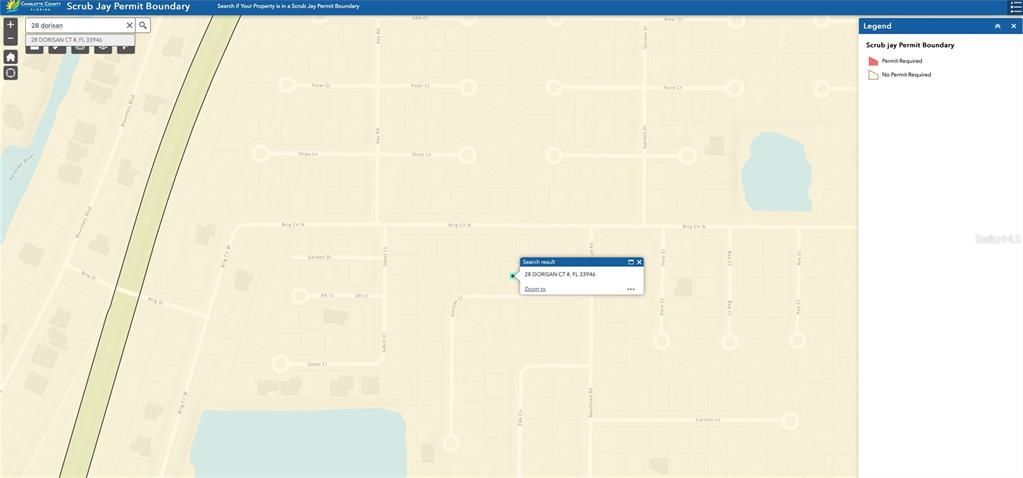Open the menu list icon in header

[x=1015, y=7]
